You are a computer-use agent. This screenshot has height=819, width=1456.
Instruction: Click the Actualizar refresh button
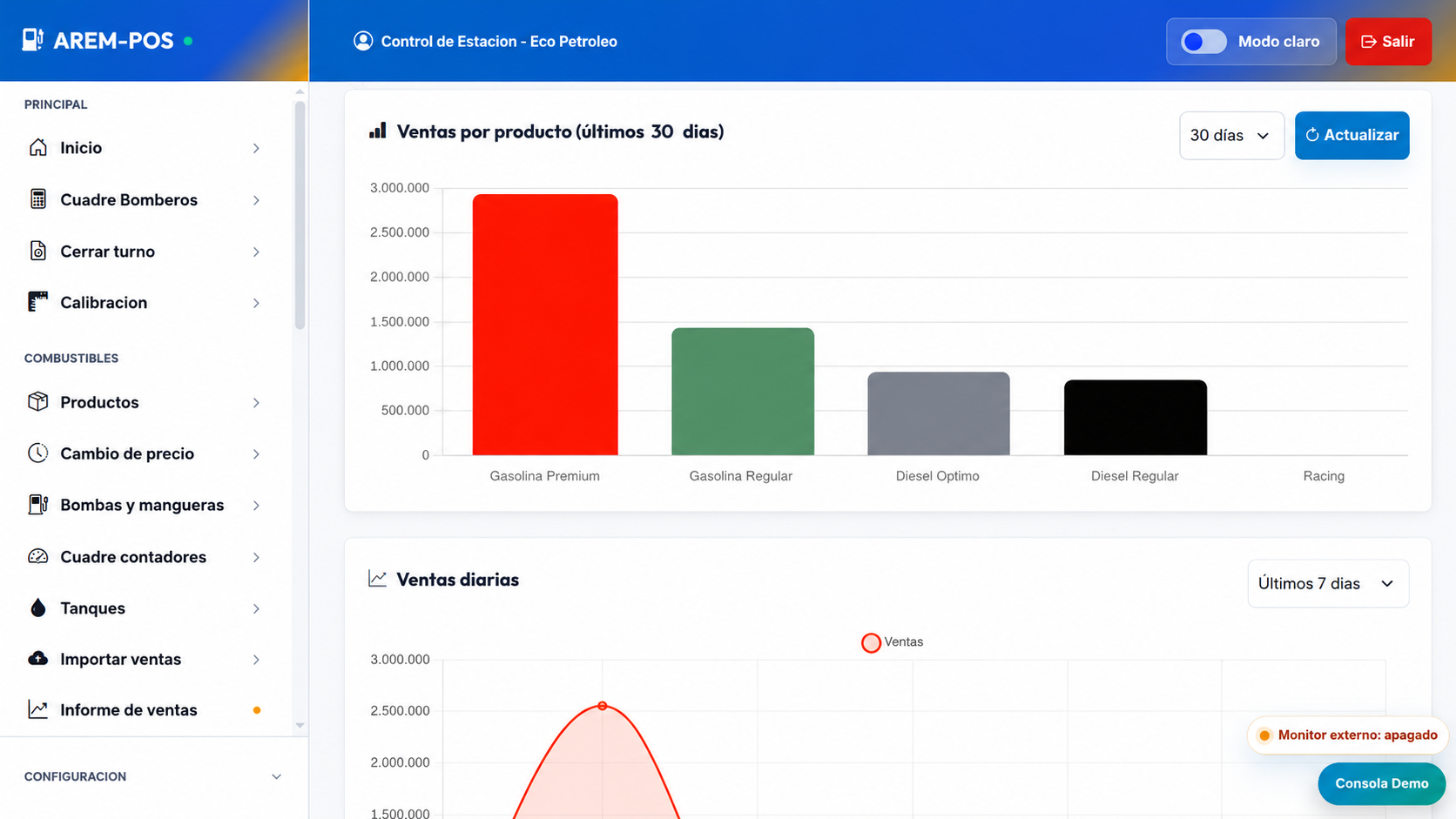(x=1352, y=135)
